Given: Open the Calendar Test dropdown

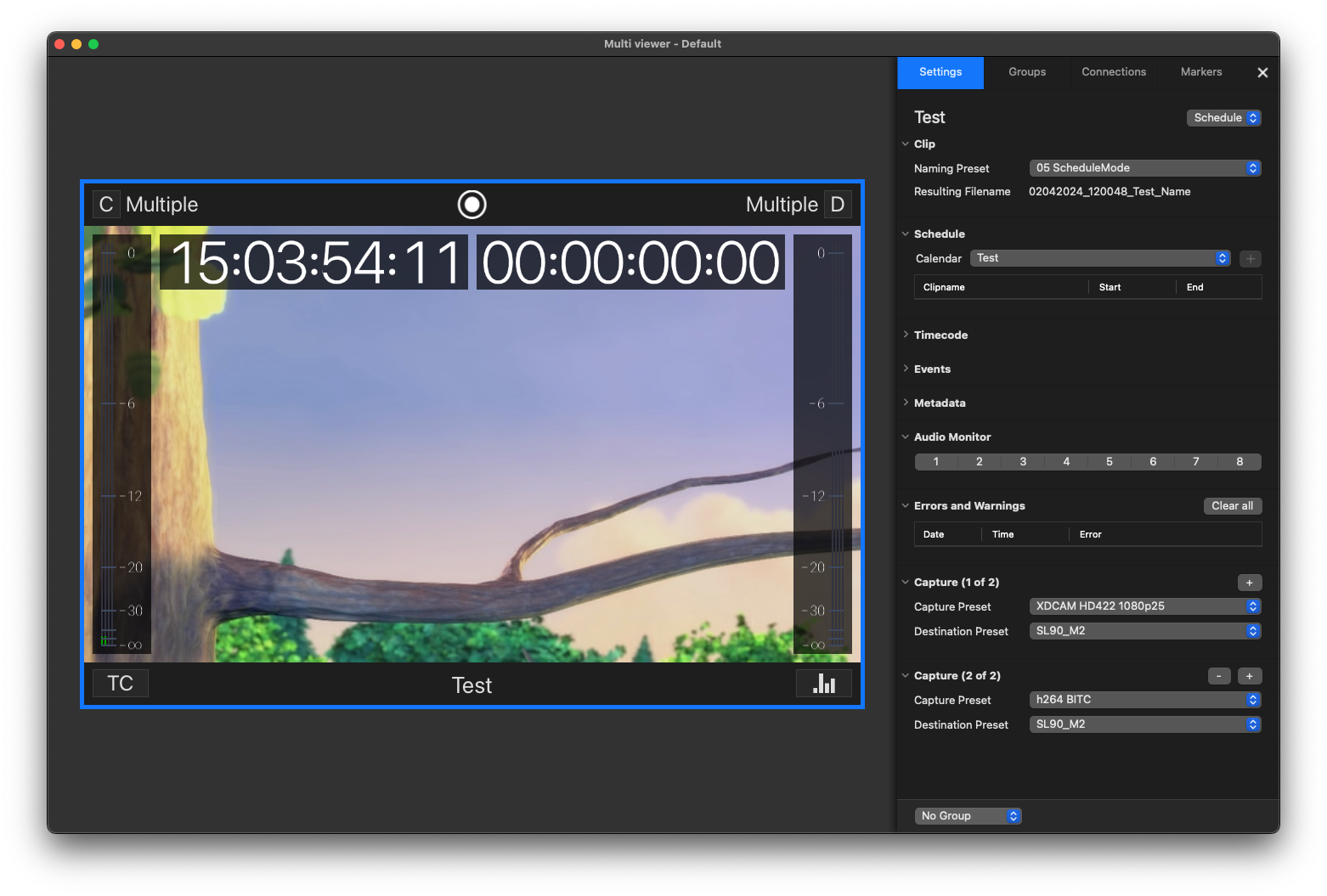Looking at the screenshot, I should (1100, 258).
